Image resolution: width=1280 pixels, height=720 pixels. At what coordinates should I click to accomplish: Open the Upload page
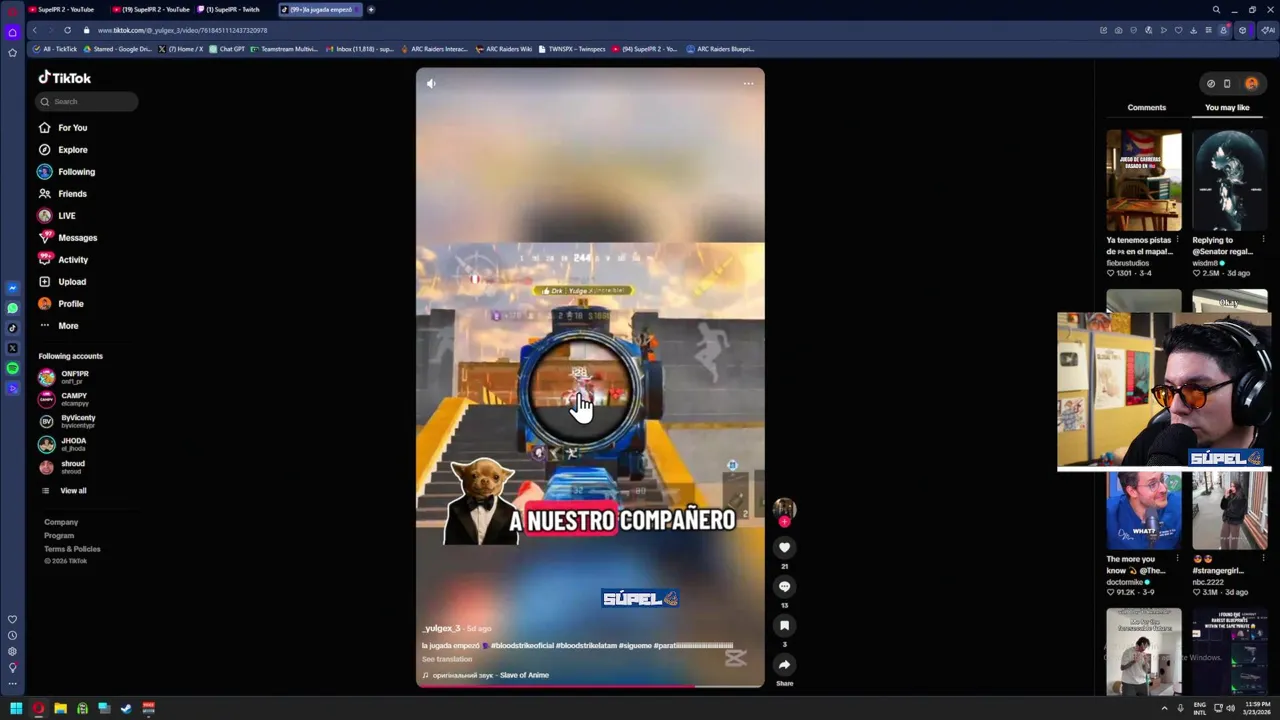pos(62,282)
